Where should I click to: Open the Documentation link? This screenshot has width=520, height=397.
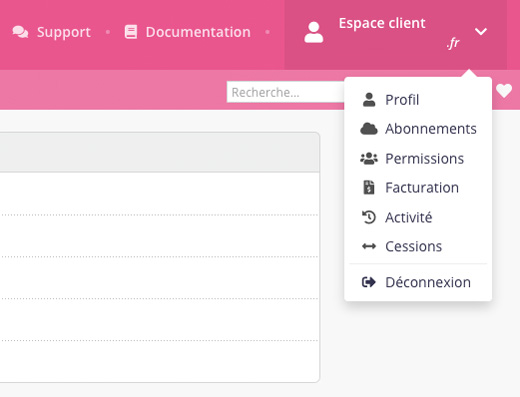click(188, 32)
